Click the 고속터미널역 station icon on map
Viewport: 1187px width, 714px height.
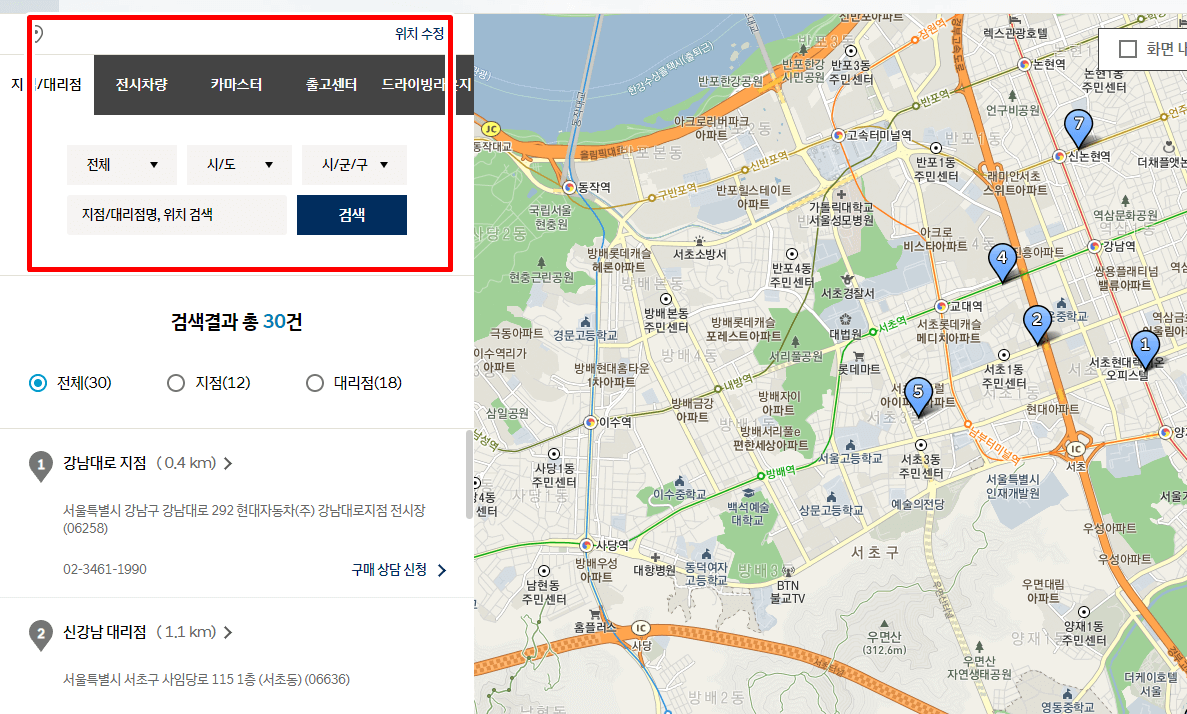pyautogui.click(x=838, y=136)
